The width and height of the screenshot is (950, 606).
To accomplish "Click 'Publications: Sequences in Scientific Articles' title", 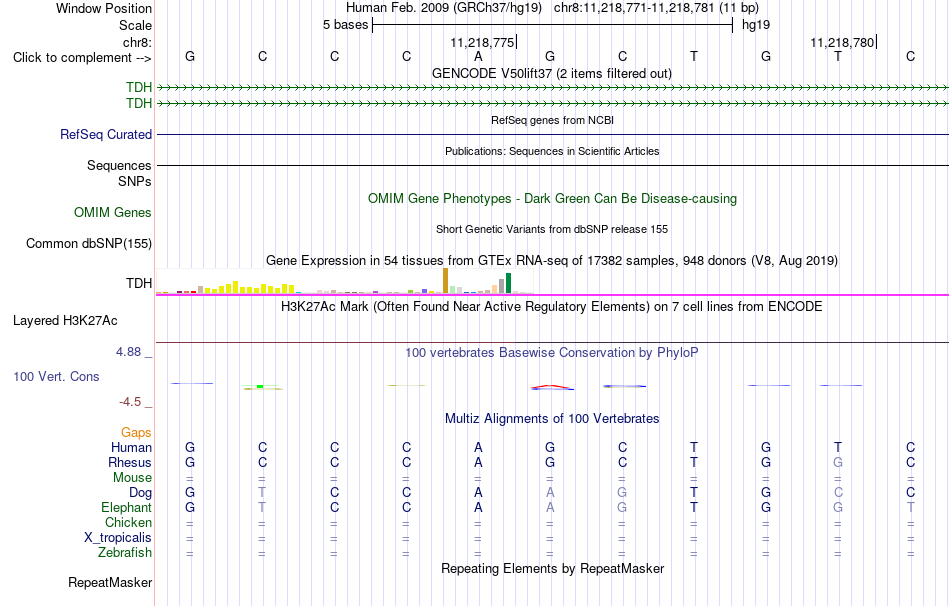I will (x=552, y=151).
